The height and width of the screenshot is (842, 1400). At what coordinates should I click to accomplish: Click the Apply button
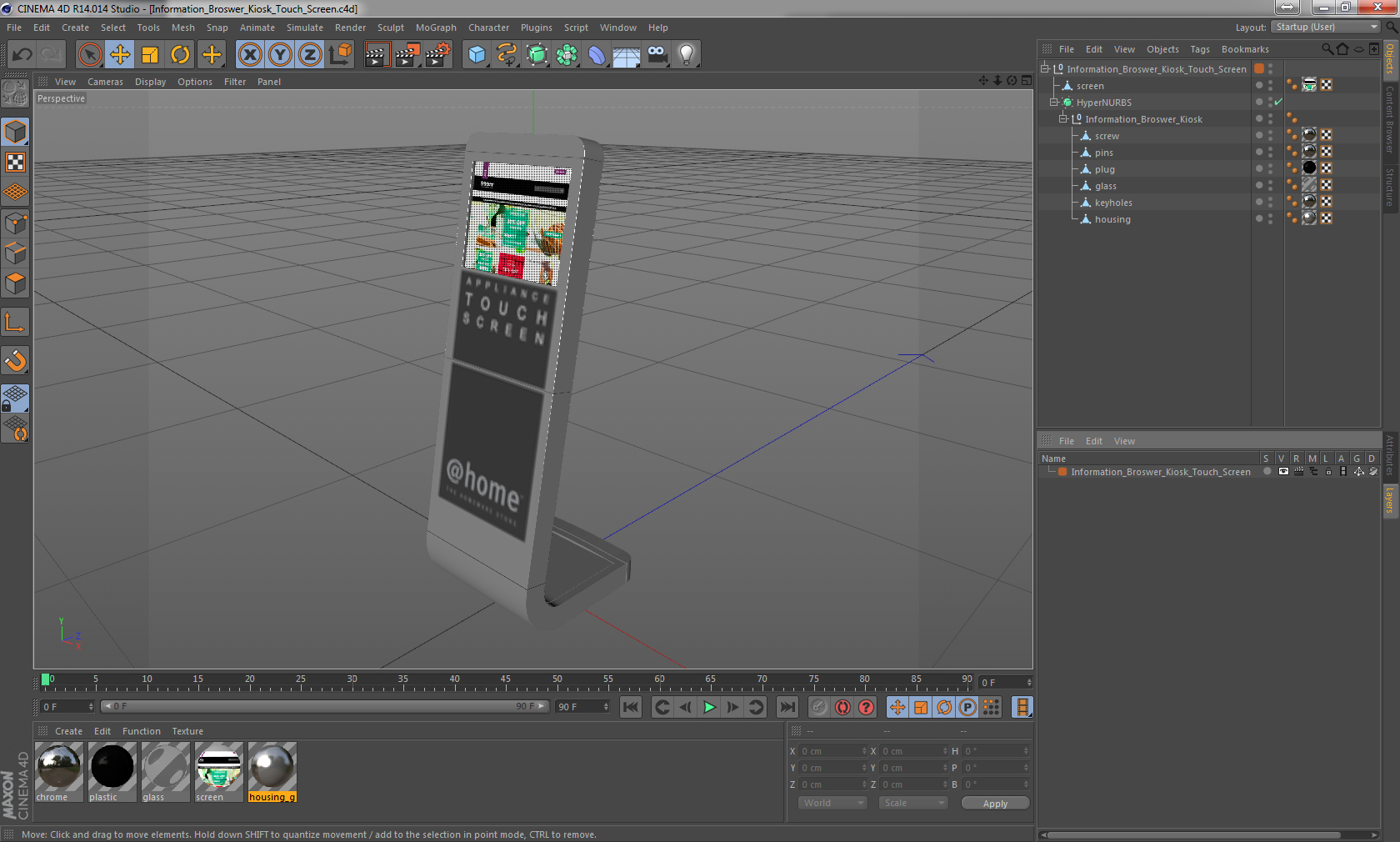click(x=995, y=804)
